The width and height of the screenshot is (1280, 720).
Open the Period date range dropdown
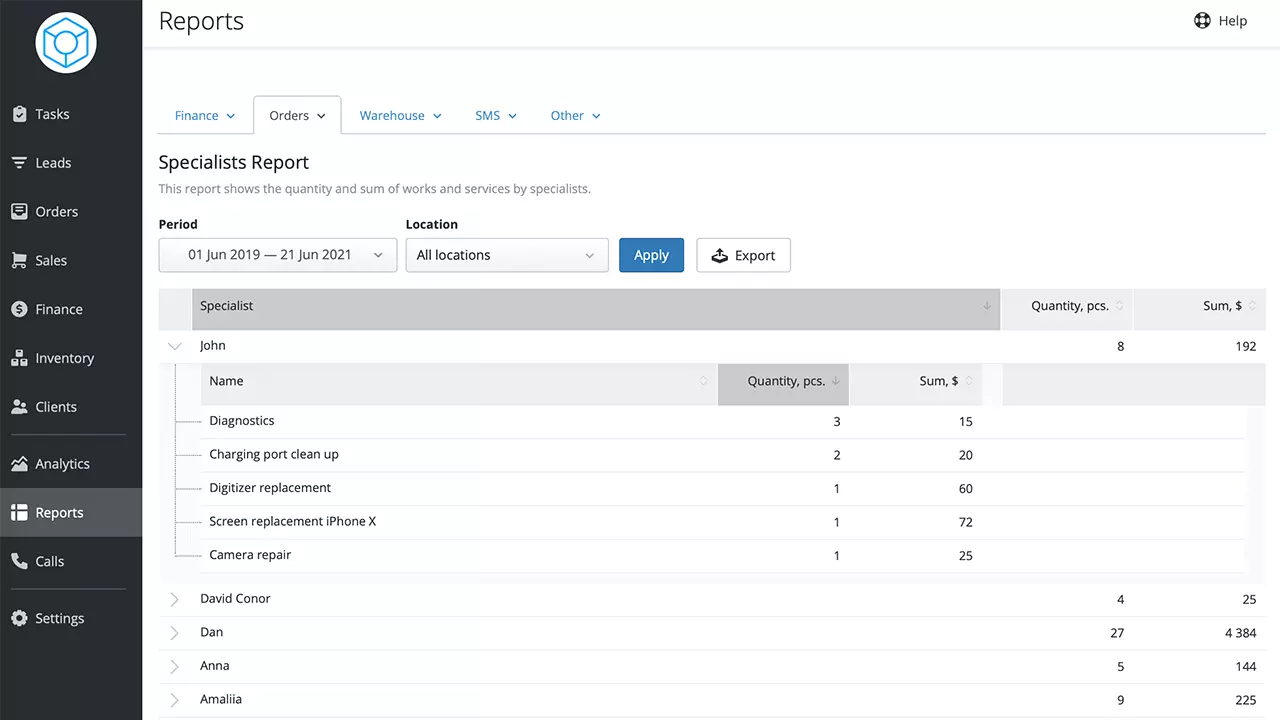tap(278, 255)
